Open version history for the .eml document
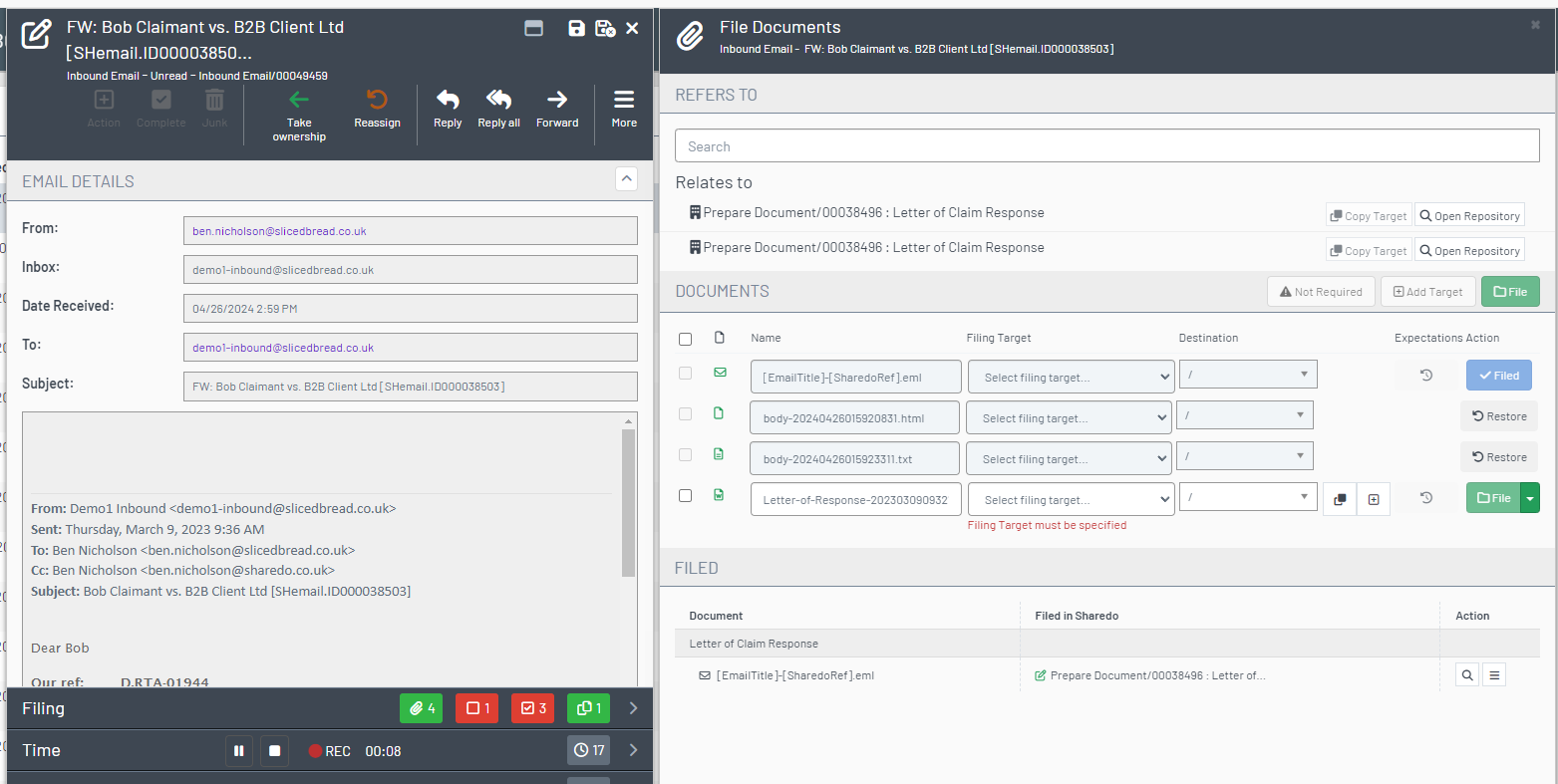The image size is (1558, 784). (1425, 375)
